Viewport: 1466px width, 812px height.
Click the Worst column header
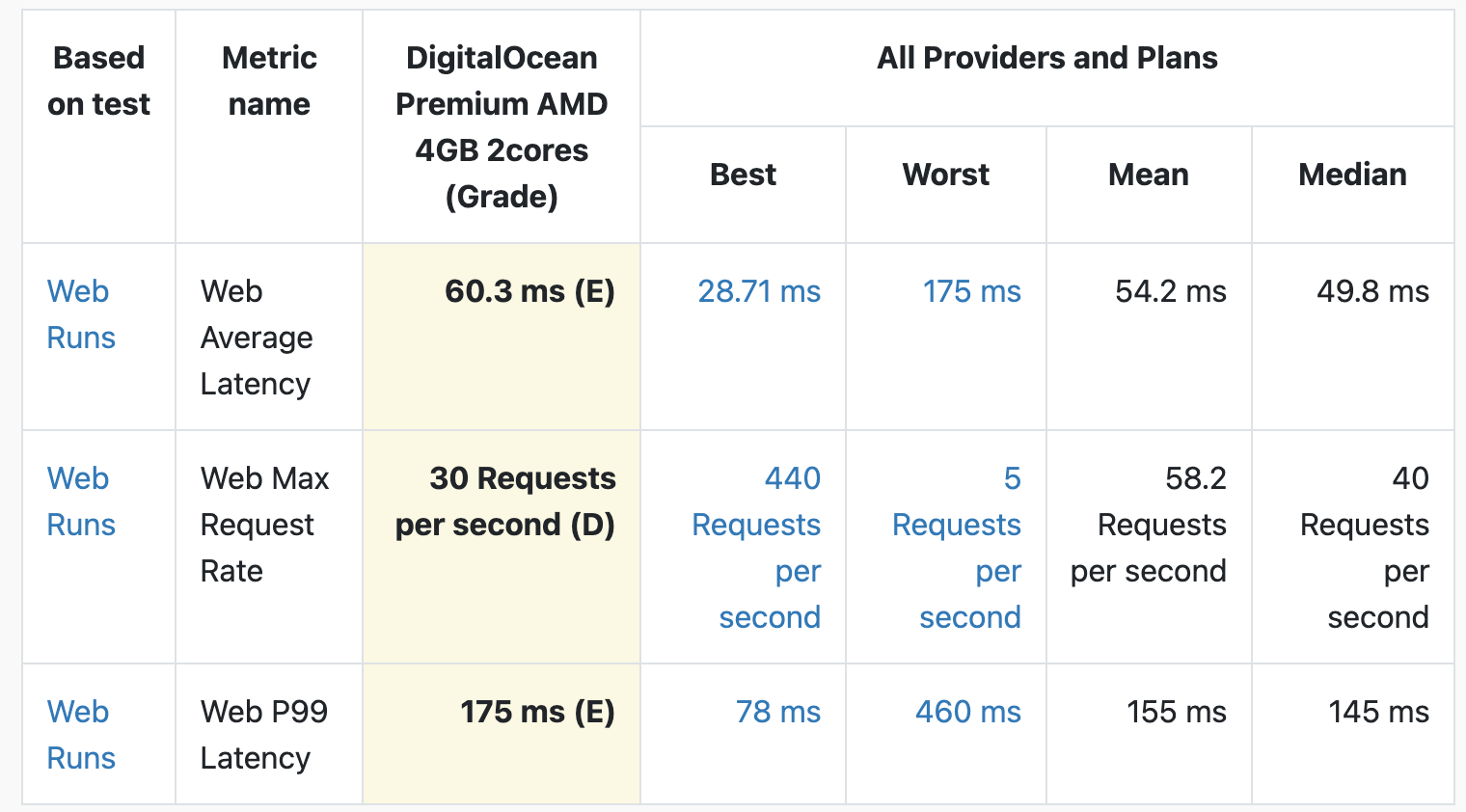(x=945, y=175)
